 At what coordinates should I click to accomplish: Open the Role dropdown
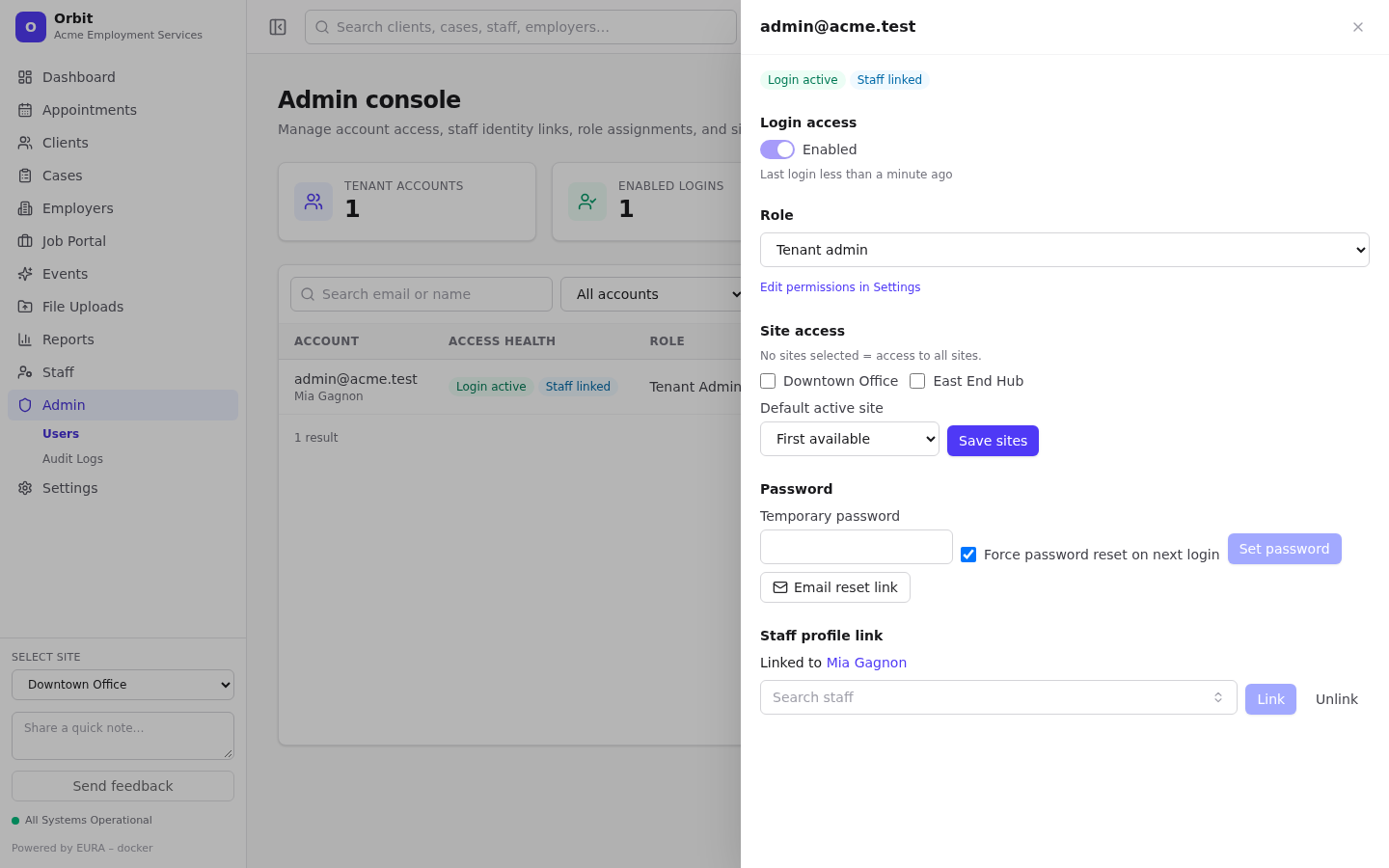1065,250
